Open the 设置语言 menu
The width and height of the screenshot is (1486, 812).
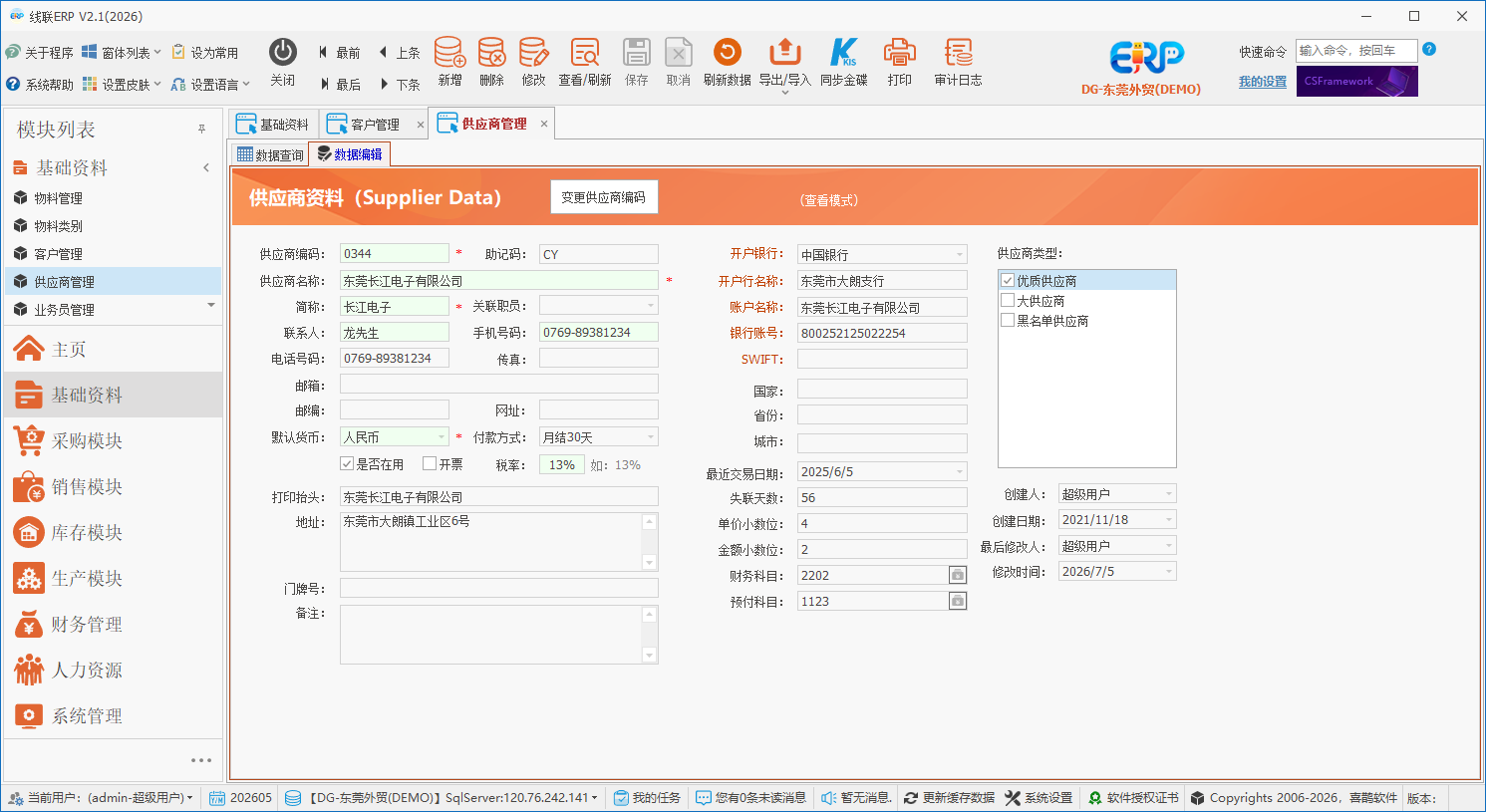[x=210, y=84]
